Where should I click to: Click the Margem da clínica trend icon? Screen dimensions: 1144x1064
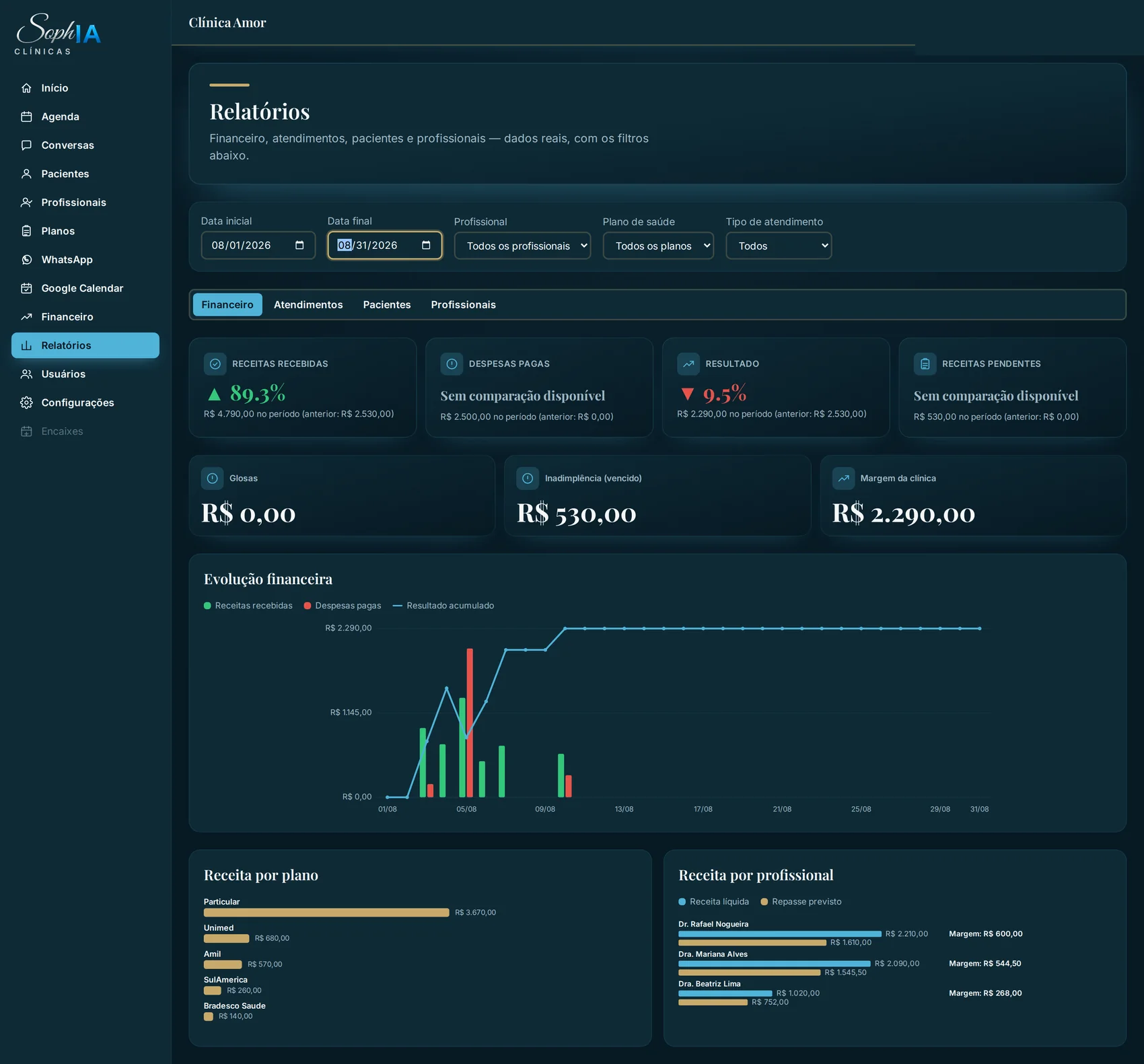click(x=843, y=478)
